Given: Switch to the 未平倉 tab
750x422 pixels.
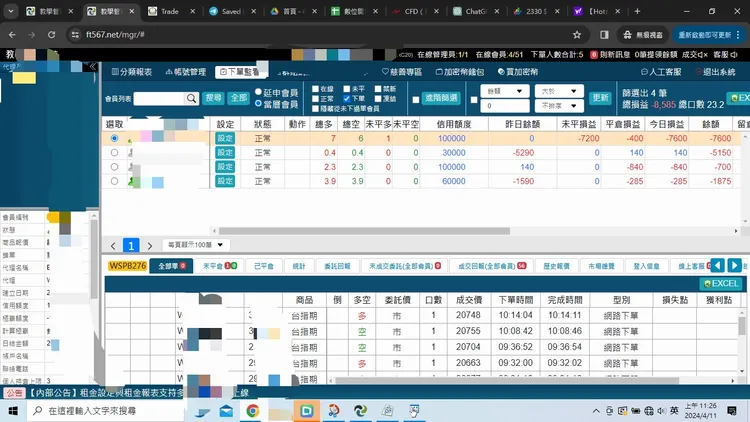Looking at the screenshot, I should click(x=220, y=266).
